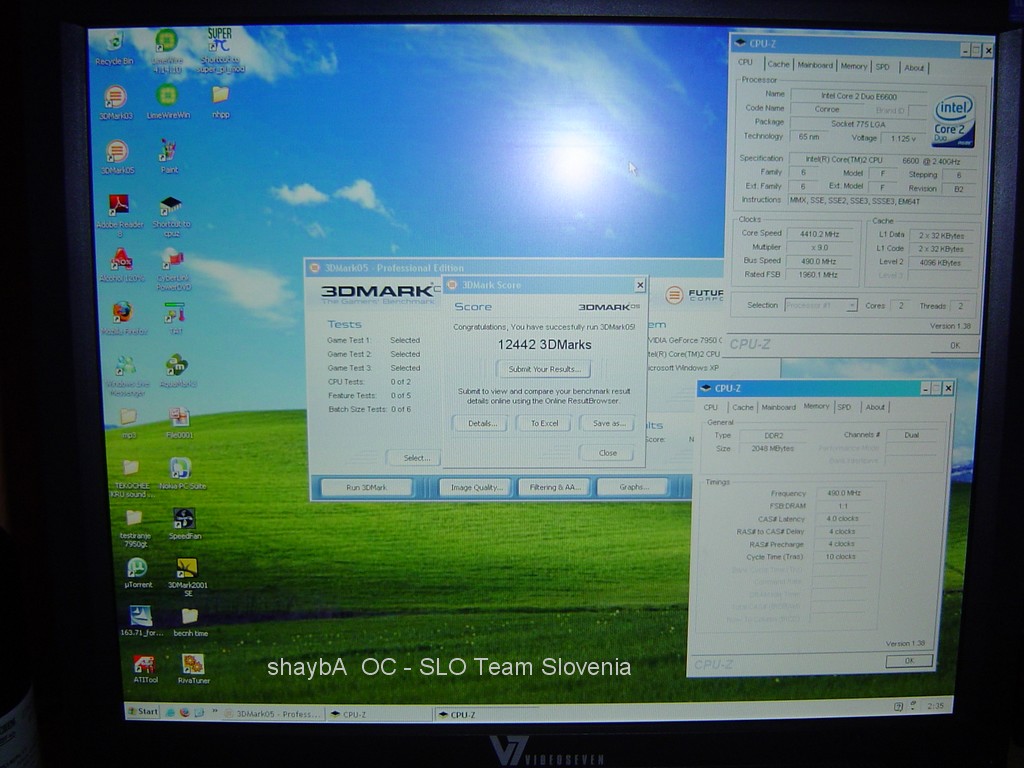1024x768 pixels.
Task: Launch the Mozilla Firefox desktop shortcut
Action: (x=123, y=318)
